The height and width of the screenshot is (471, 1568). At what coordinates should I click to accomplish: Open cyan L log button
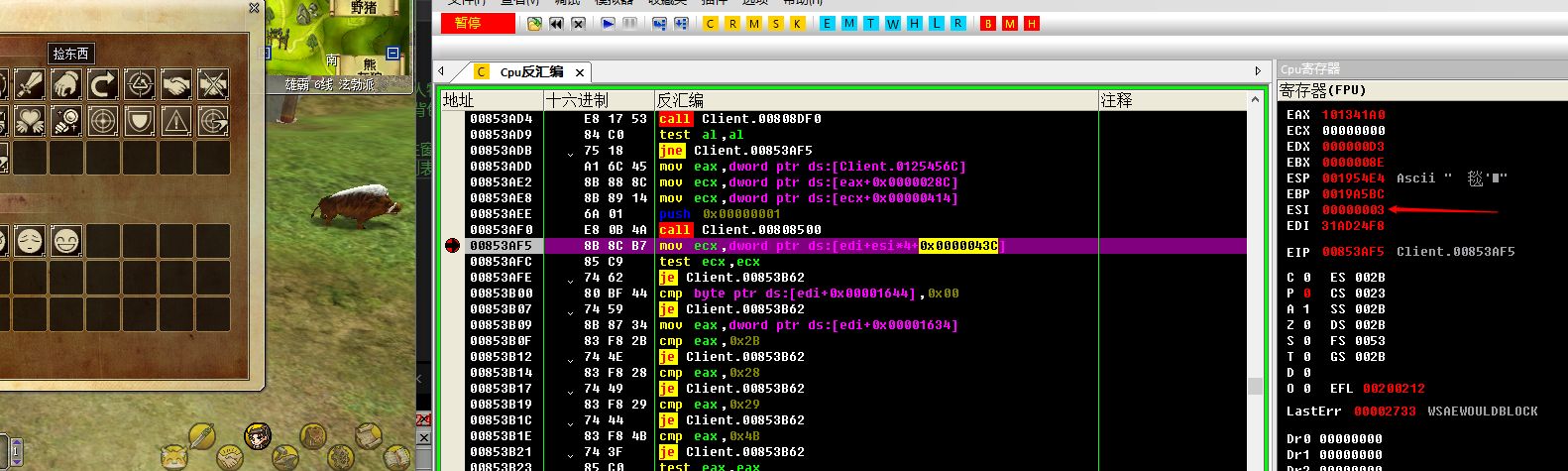pyautogui.click(x=937, y=23)
